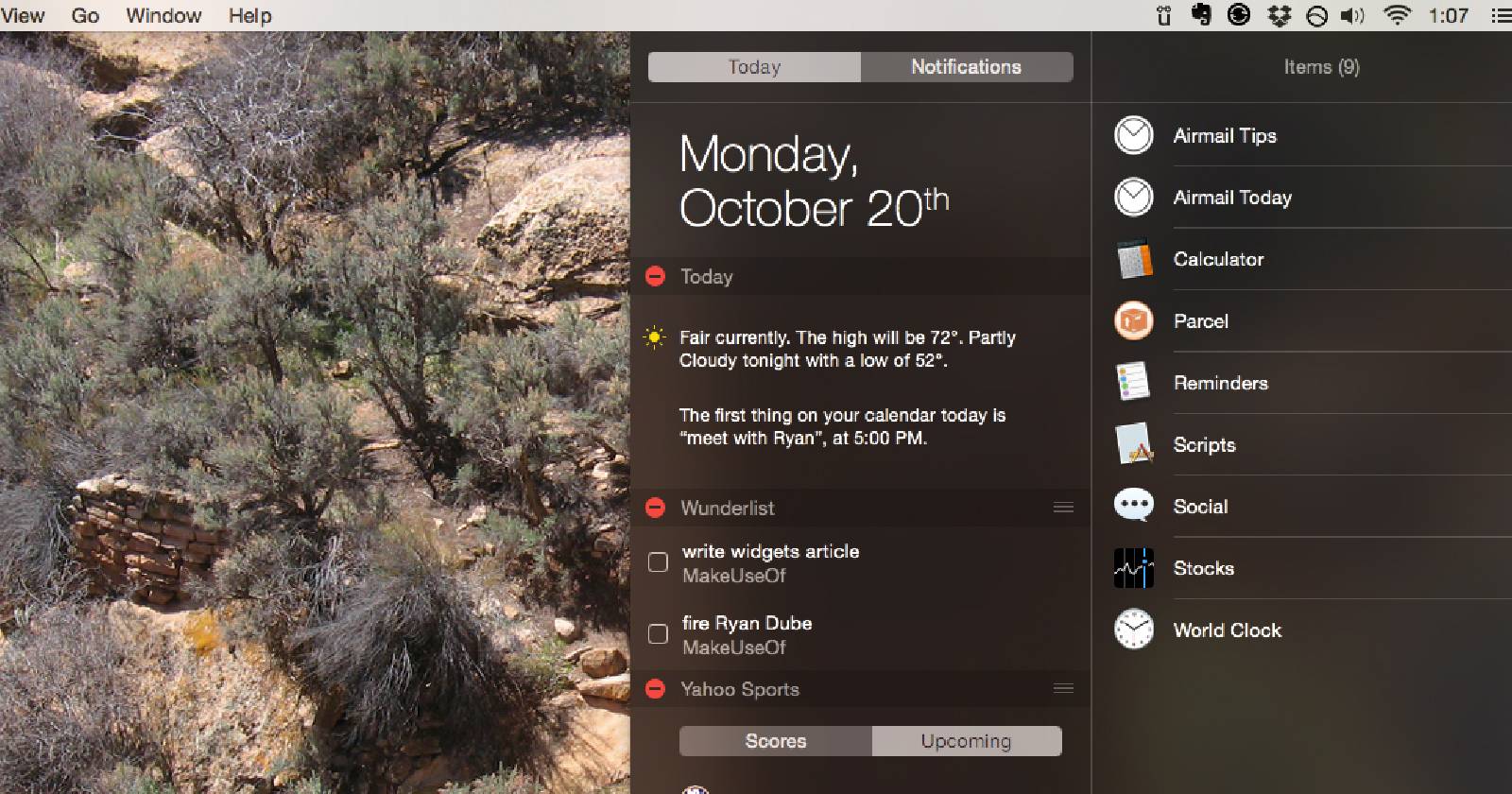The image size is (1512, 794).
Task: Click the Reminders label
Action: pyautogui.click(x=1221, y=383)
